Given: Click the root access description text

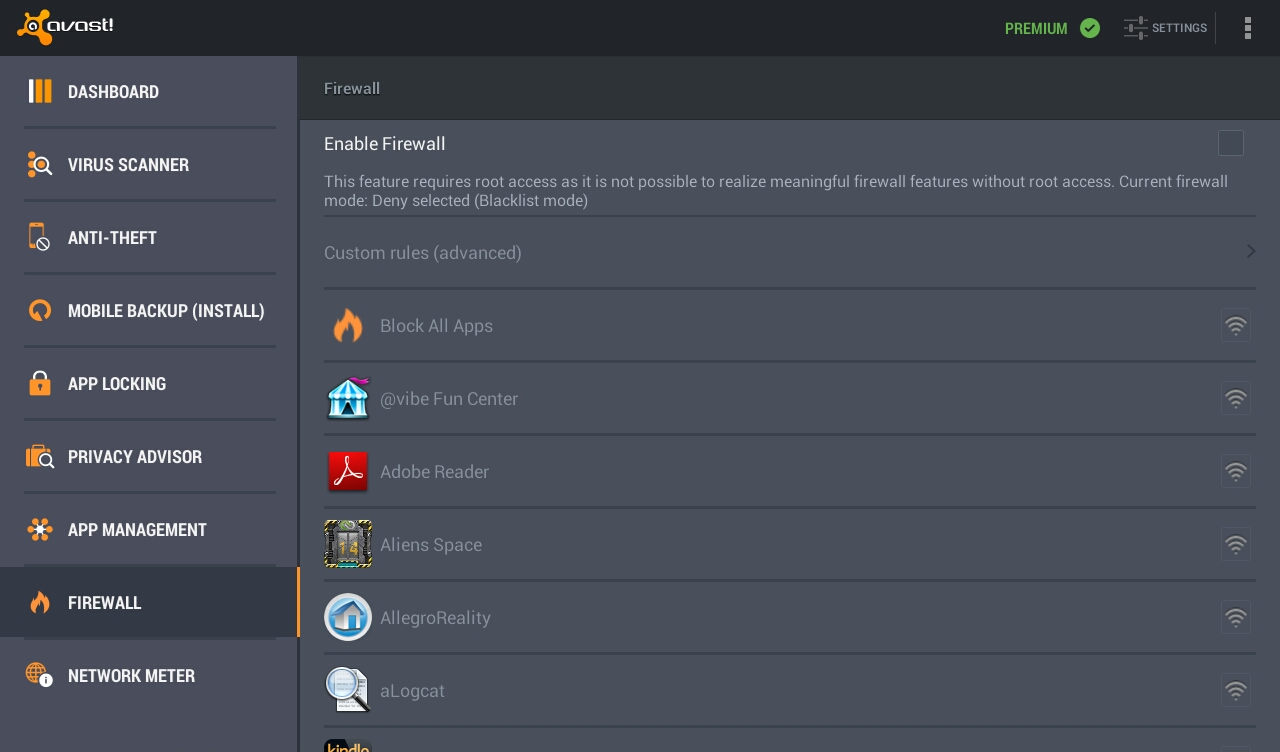Looking at the screenshot, I should [x=776, y=191].
